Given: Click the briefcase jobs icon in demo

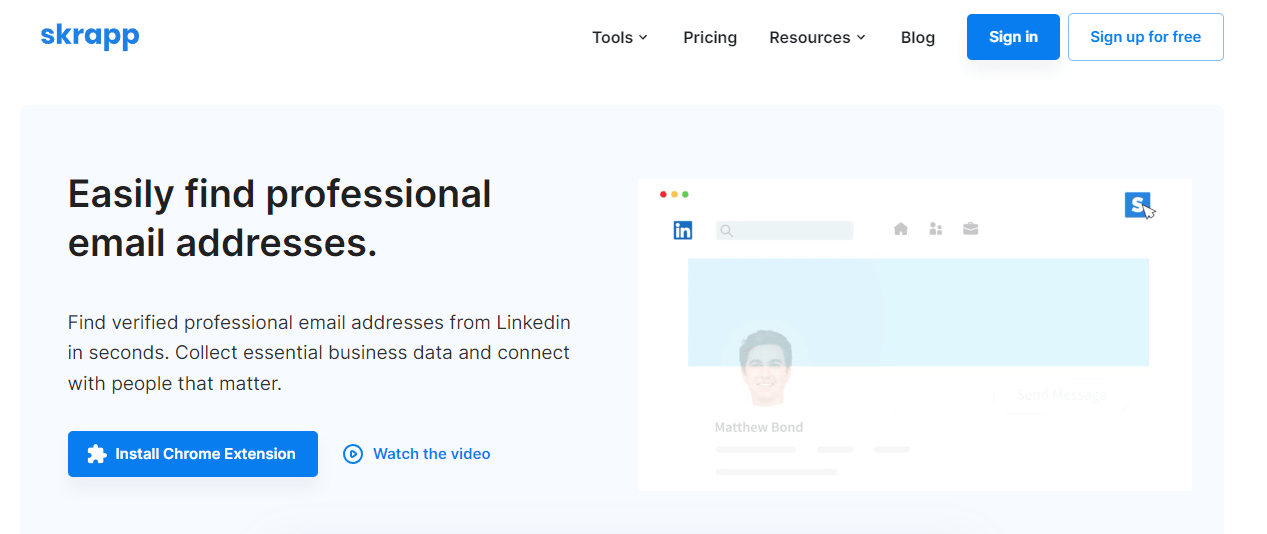Looking at the screenshot, I should click(x=970, y=229).
